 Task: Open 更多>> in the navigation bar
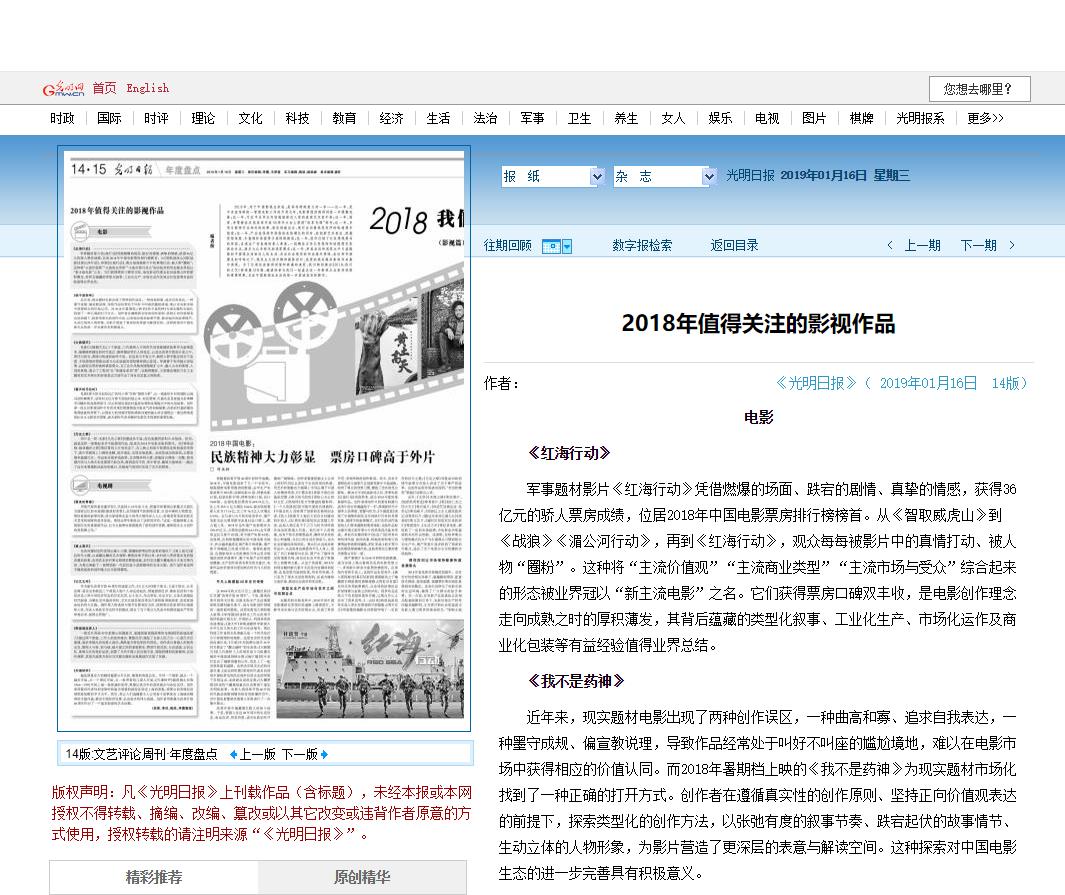tap(985, 118)
